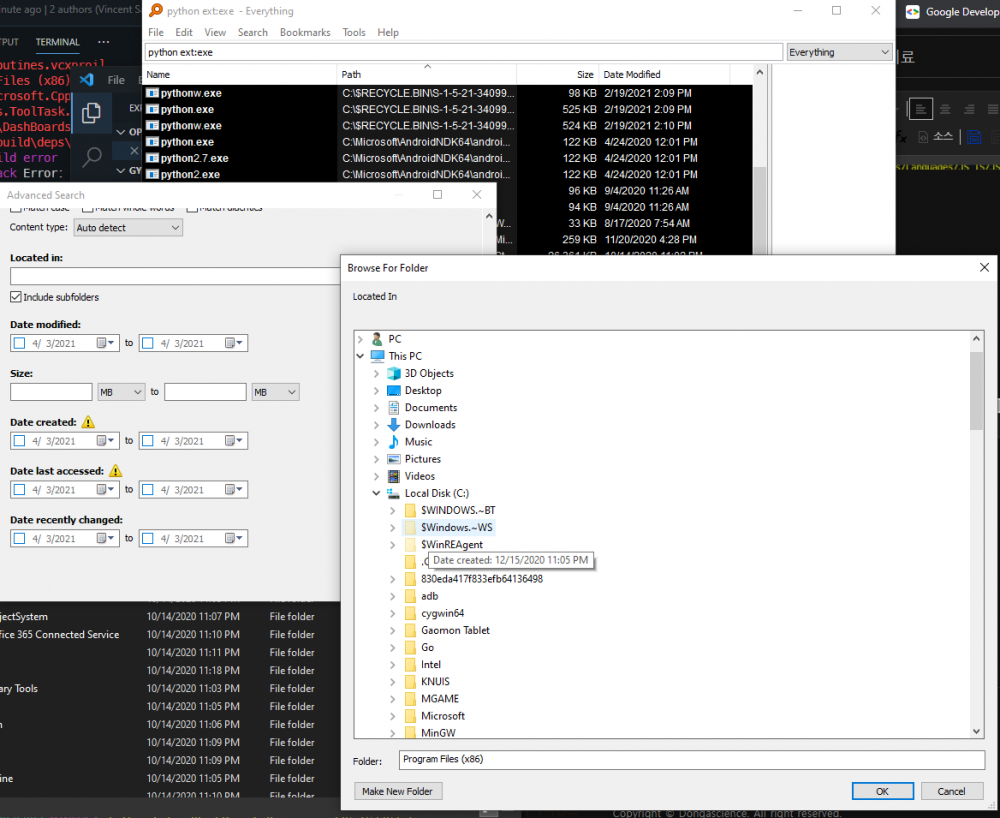Select the Downloads arrow icon

[x=394, y=425]
